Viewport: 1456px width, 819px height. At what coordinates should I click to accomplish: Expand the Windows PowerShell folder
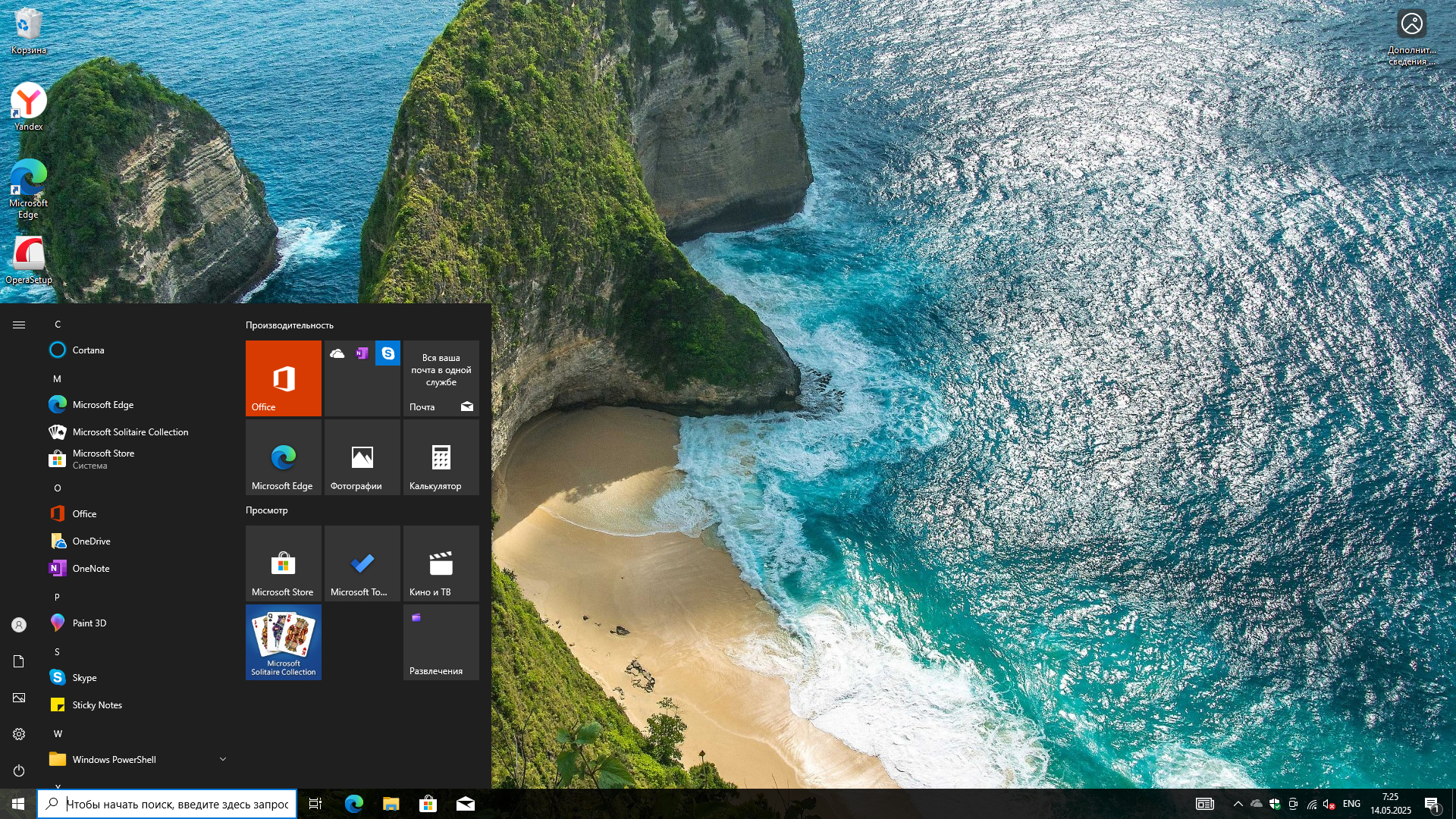[222, 759]
